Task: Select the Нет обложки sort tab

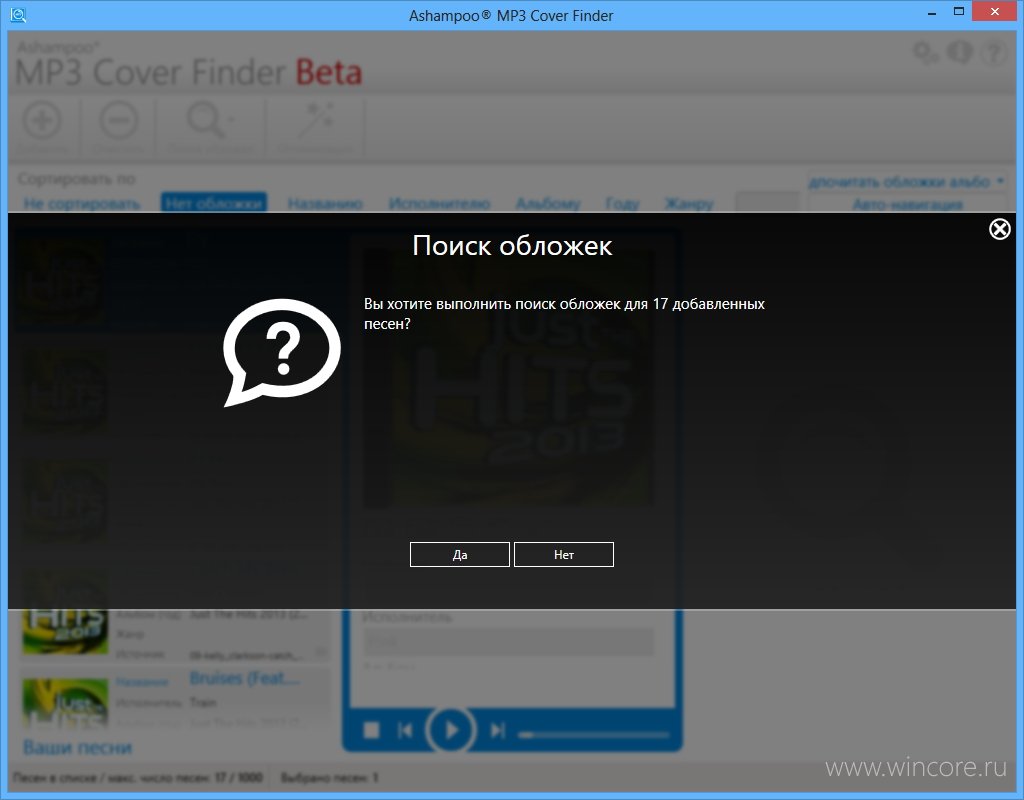Action: pos(214,203)
